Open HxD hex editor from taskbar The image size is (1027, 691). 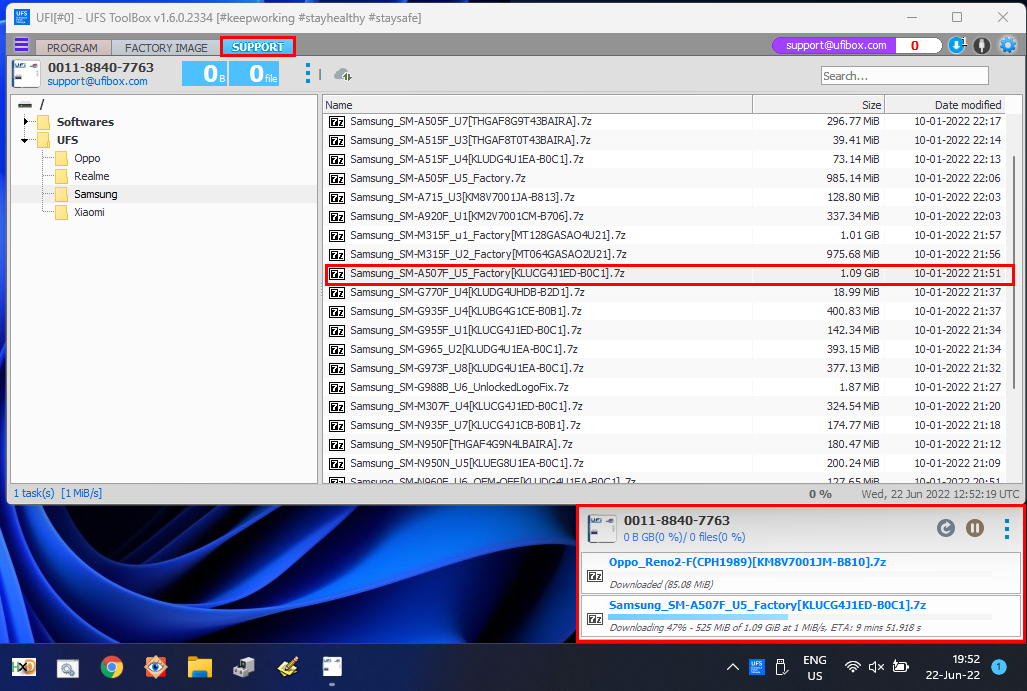click(x=24, y=667)
